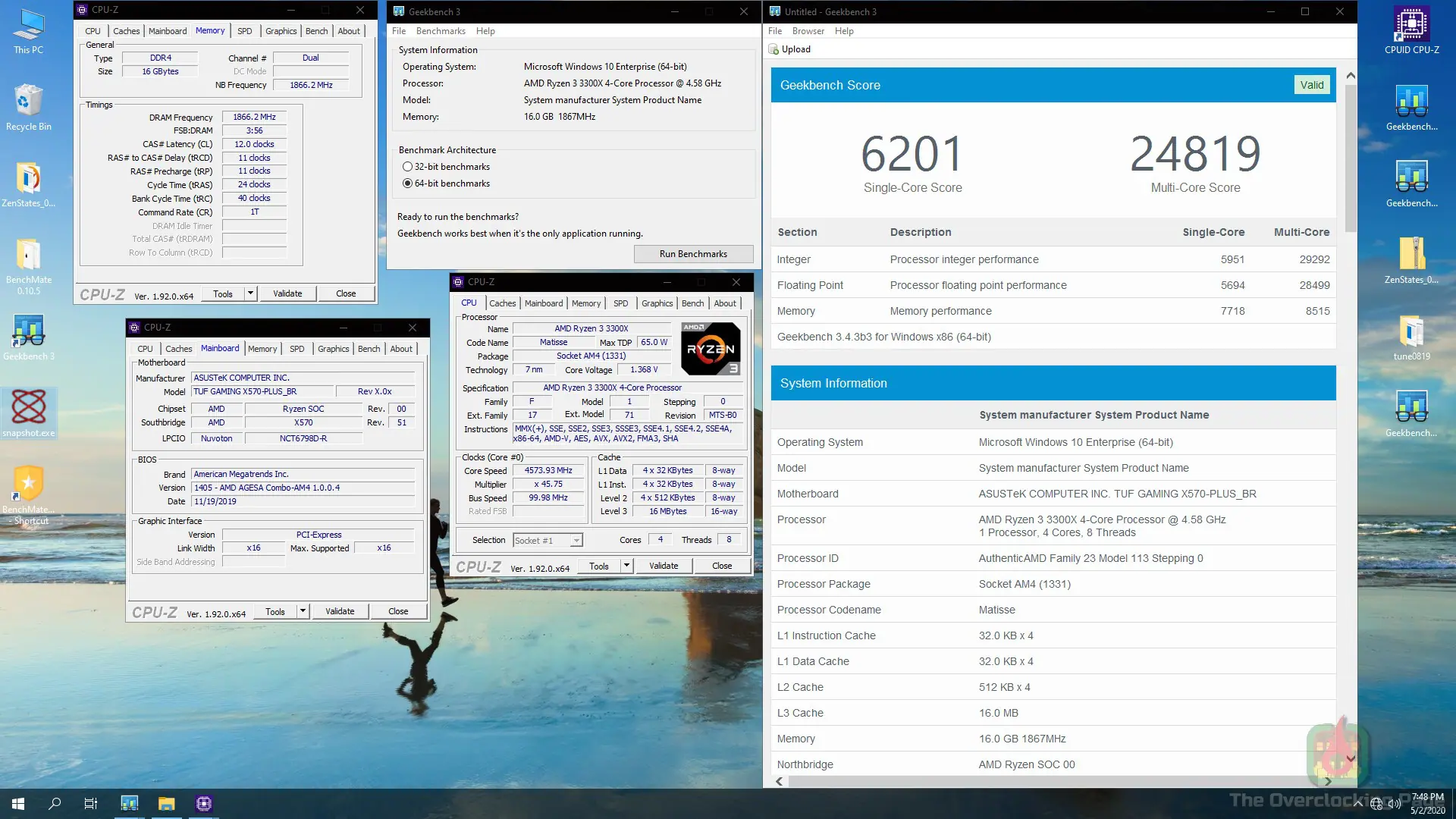Click Floating Point row in results table
1456x819 pixels.
point(1053,285)
